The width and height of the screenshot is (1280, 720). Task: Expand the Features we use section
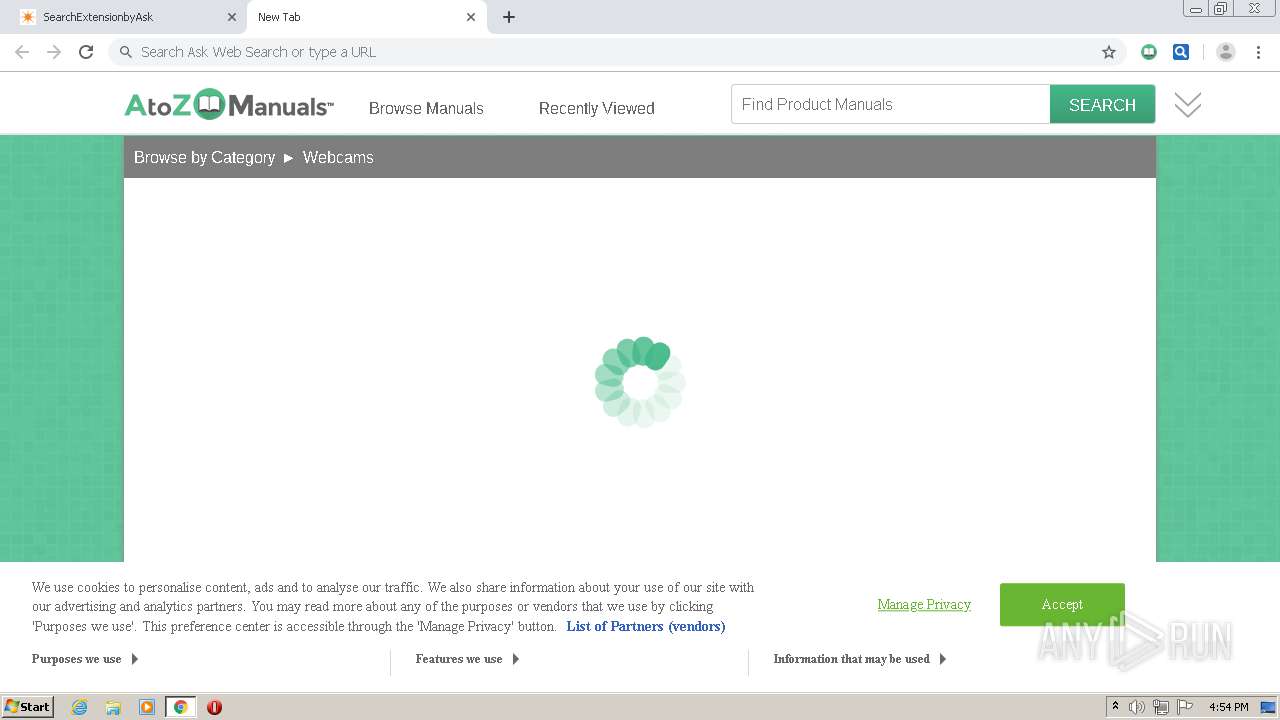pos(467,659)
